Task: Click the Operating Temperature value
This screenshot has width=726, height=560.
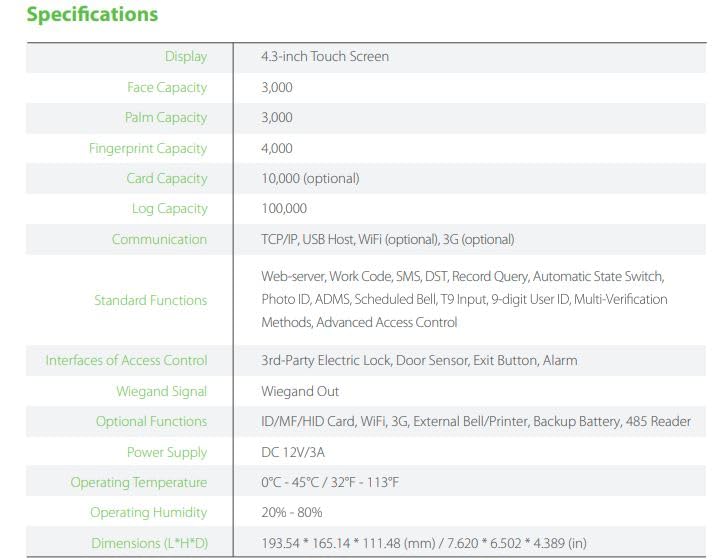Action: point(330,483)
